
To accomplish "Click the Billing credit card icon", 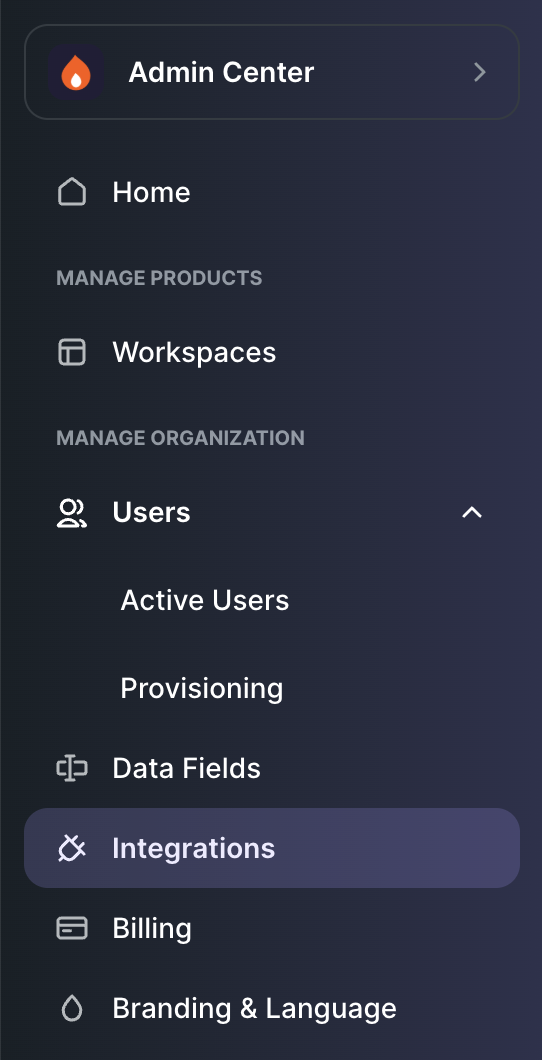I will coord(72,928).
